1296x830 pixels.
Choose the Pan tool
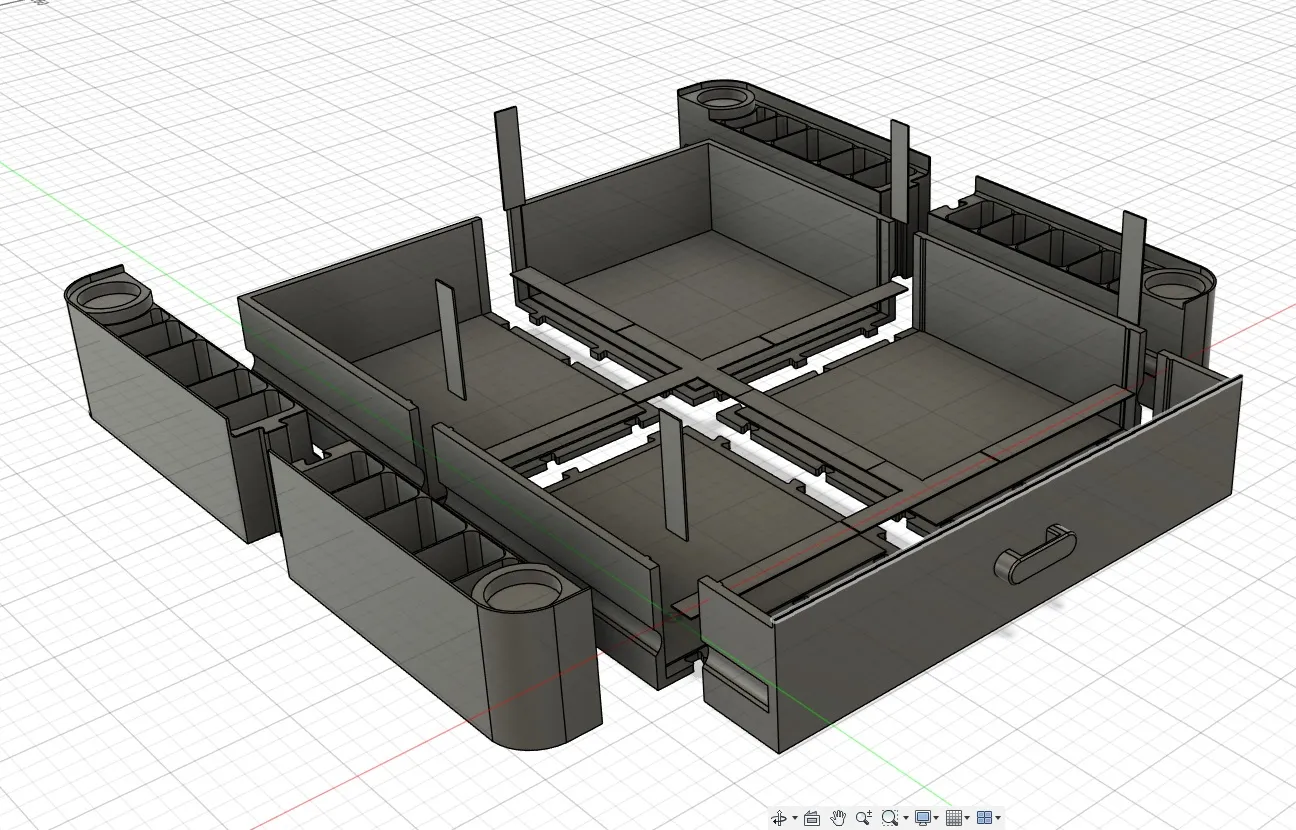click(x=839, y=817)
